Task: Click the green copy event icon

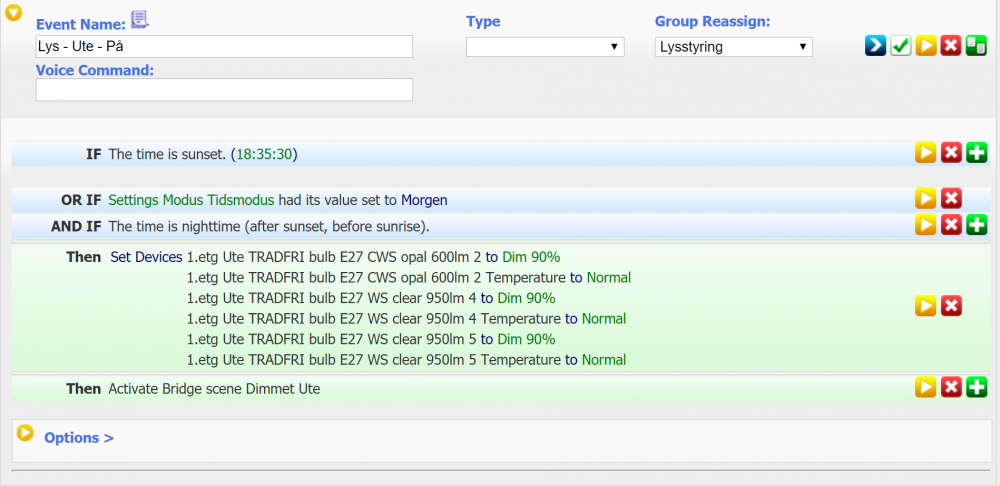Action: coord(976,47)
